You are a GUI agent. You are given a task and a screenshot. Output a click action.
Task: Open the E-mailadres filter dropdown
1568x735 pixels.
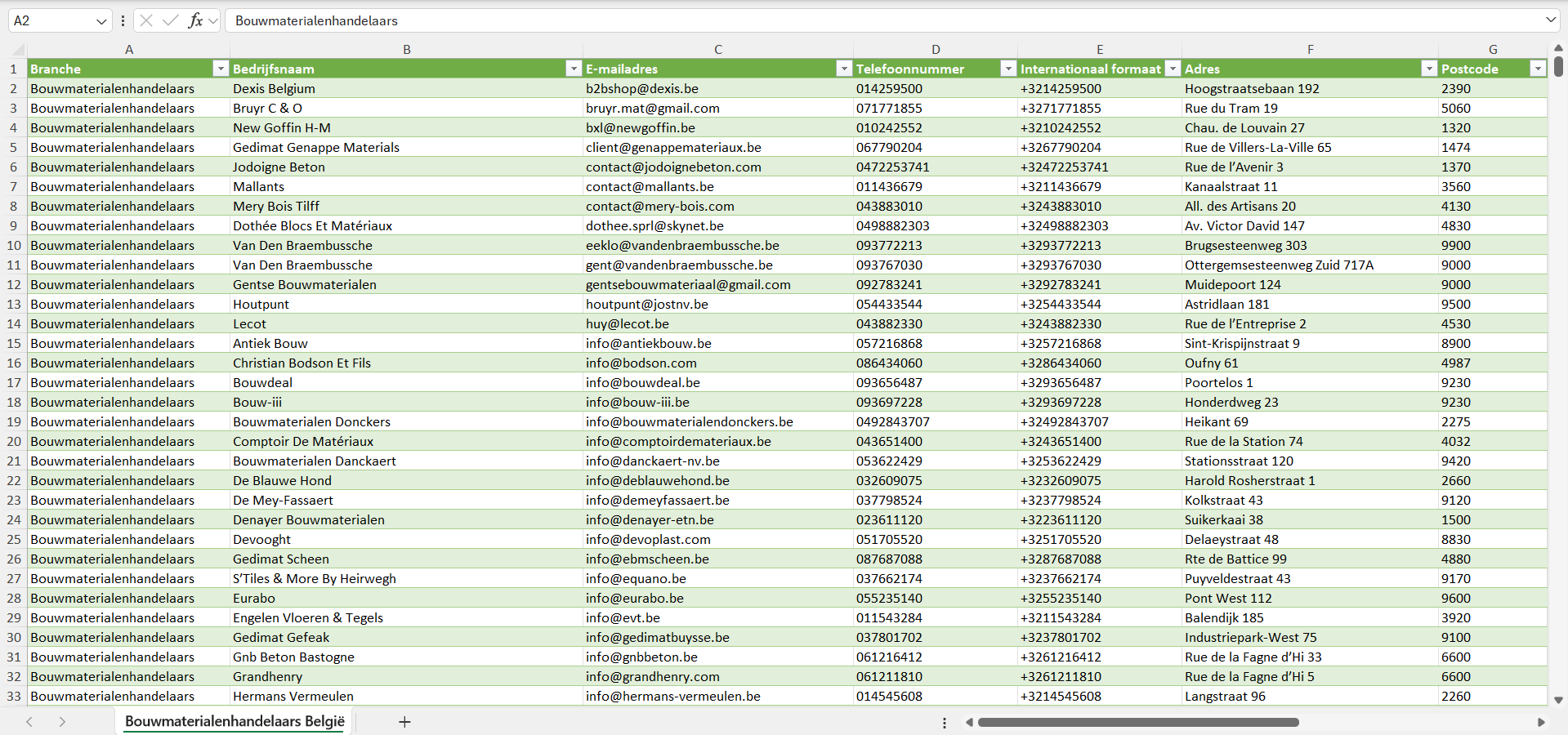[x=844, y=69]
